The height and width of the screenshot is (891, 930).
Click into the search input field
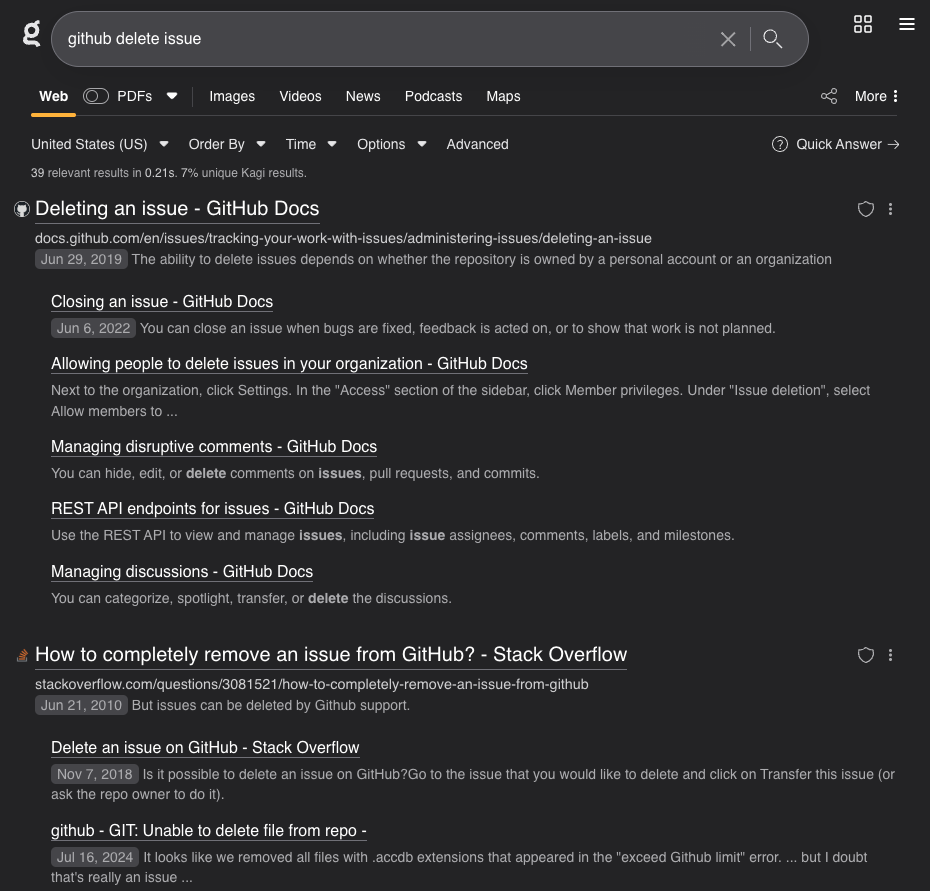coord(380,39)
